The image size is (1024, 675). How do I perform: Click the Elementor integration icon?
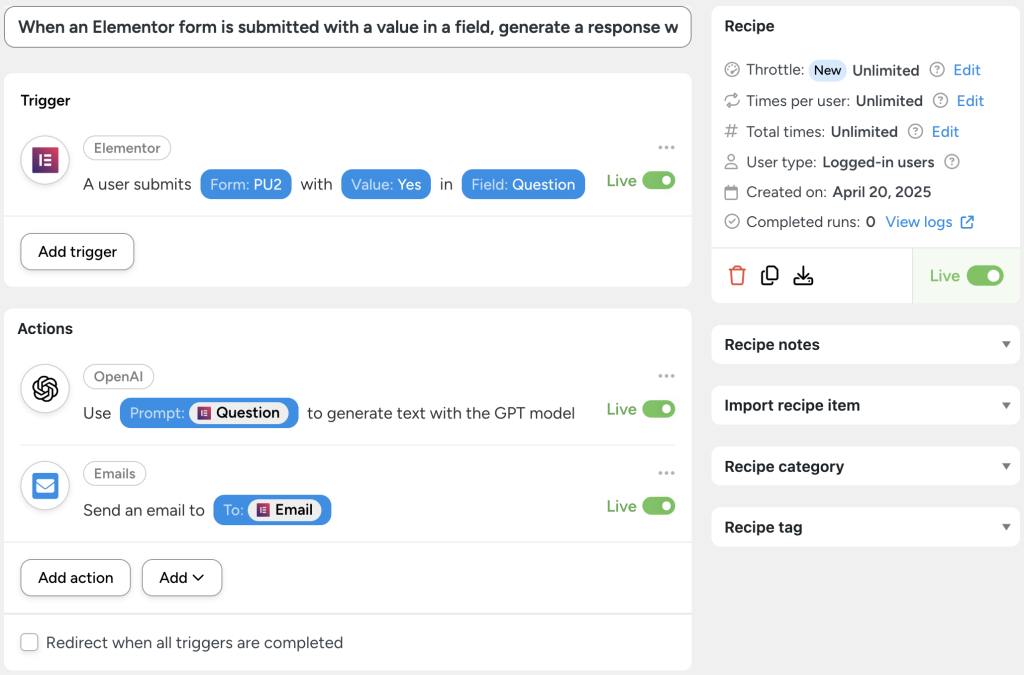click(x=44, y=160)
